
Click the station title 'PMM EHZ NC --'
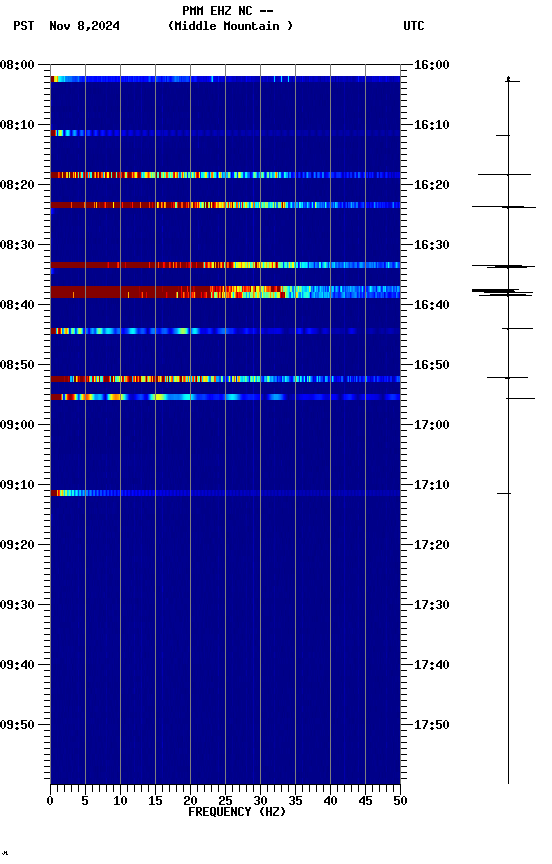pyautogui.click(x=228, y=11)
